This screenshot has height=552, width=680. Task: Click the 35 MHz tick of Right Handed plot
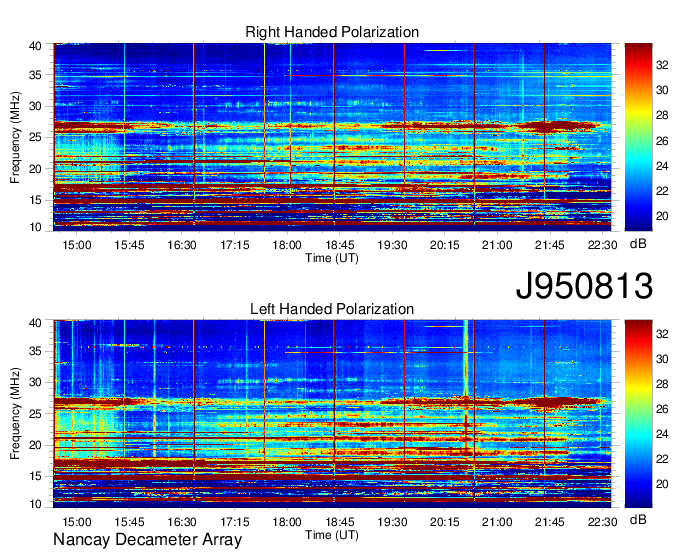coord(35,75)
